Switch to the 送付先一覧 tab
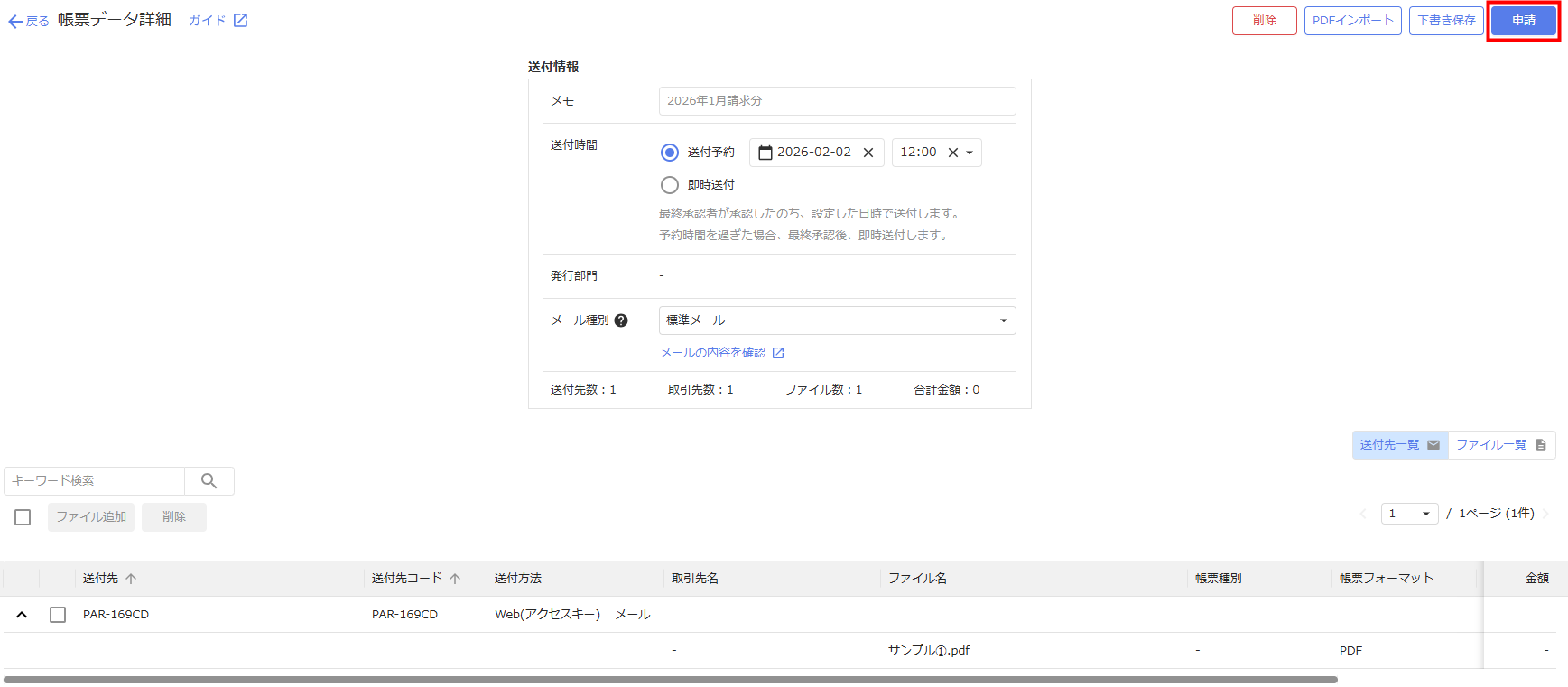The width and height of the screenshot is (1568, 687). (x=1399, y=445)
